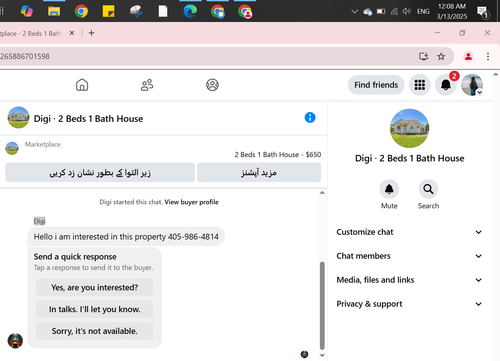Click the install app icon in the address bar

point(423,56)
